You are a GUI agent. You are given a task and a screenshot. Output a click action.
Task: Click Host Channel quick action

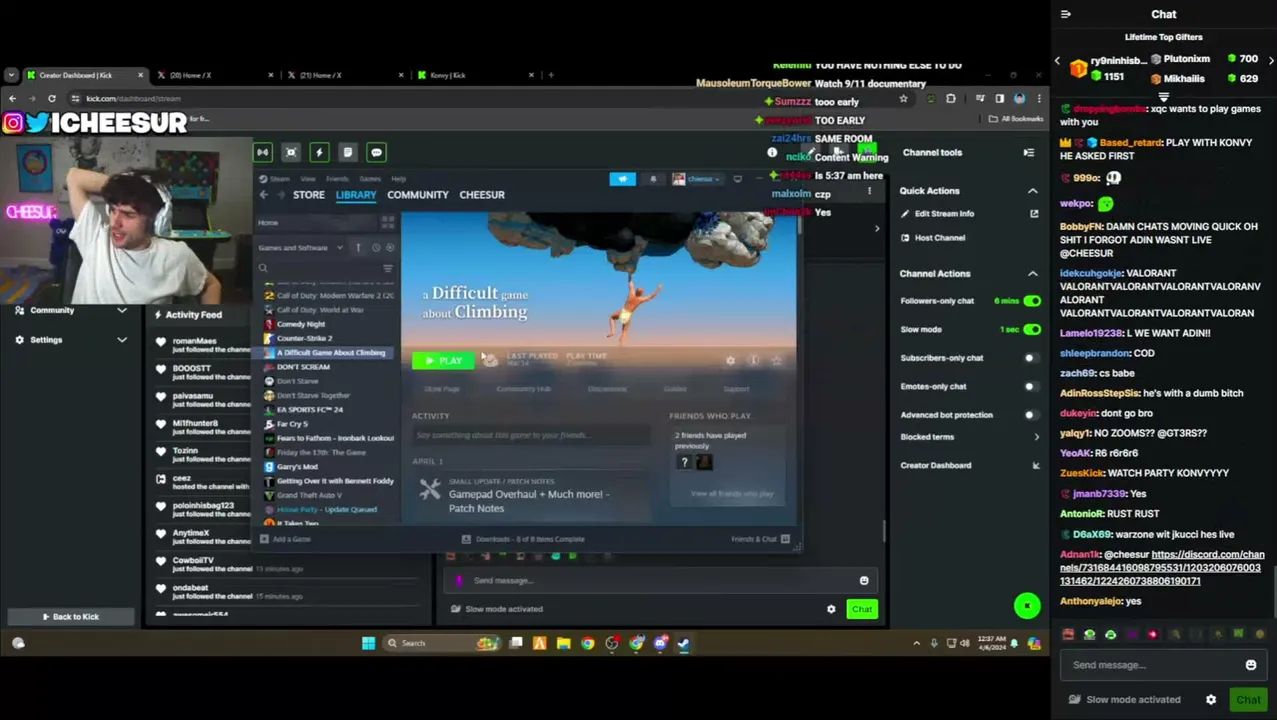932,238
